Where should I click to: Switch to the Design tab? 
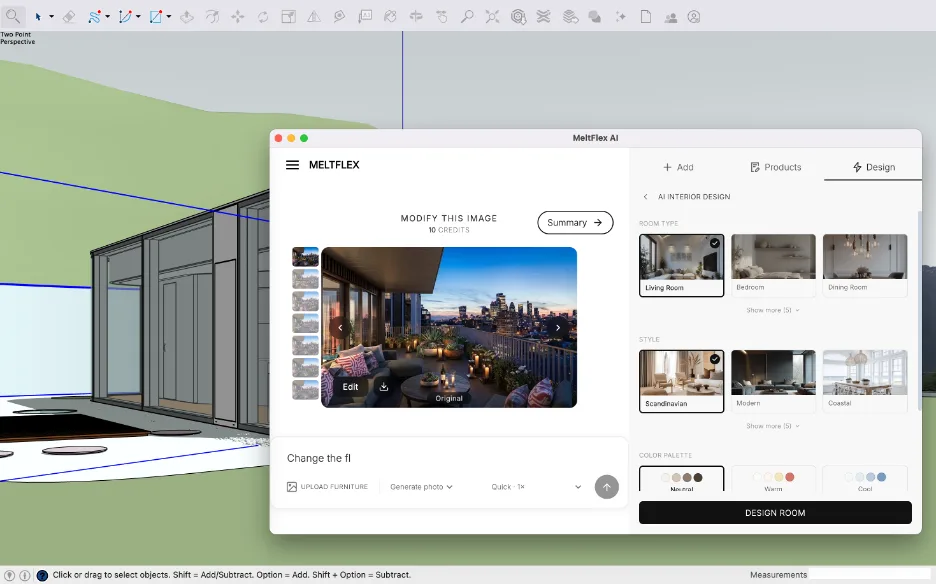[873, 167]
